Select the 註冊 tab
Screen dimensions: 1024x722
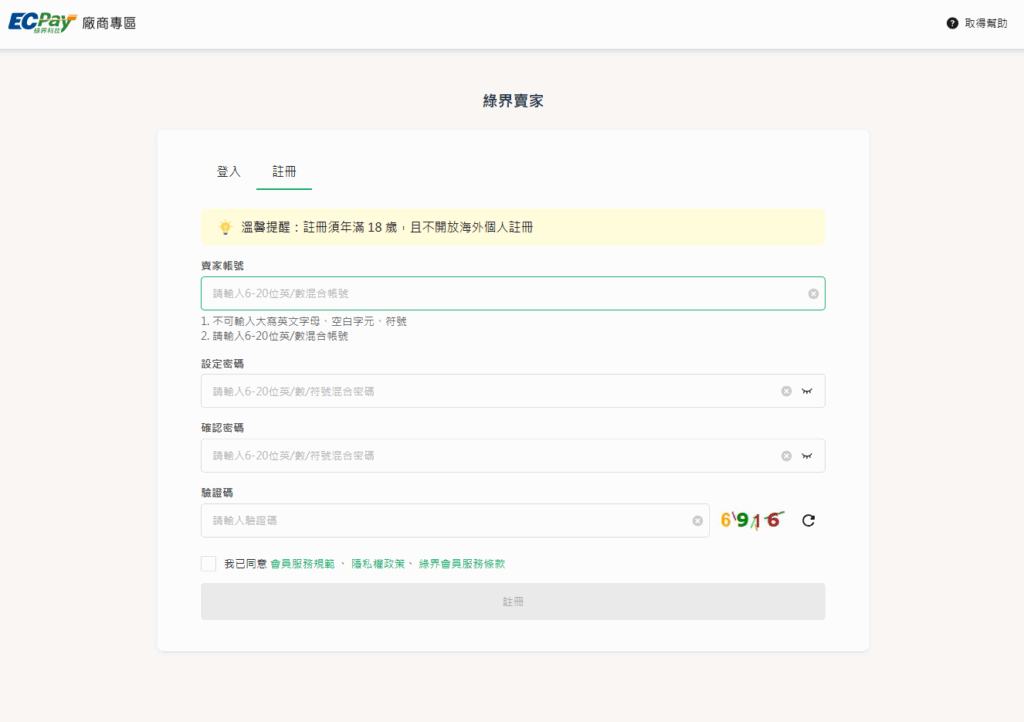click(x=284, y=172)
